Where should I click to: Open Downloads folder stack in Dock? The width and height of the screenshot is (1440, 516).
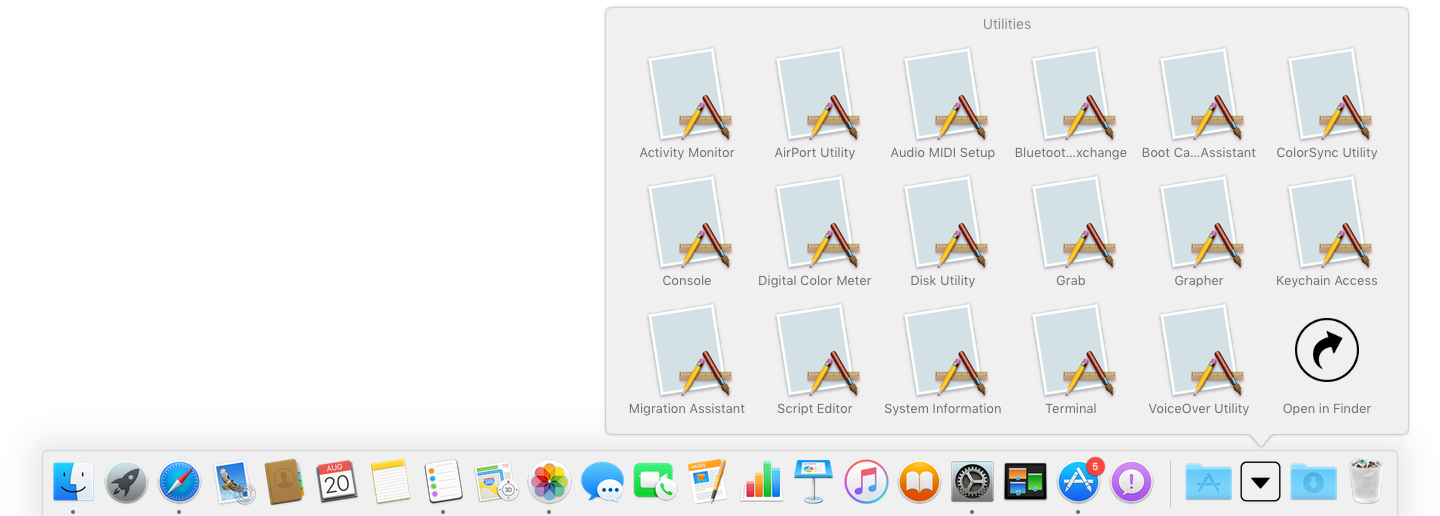point(1313,482)
